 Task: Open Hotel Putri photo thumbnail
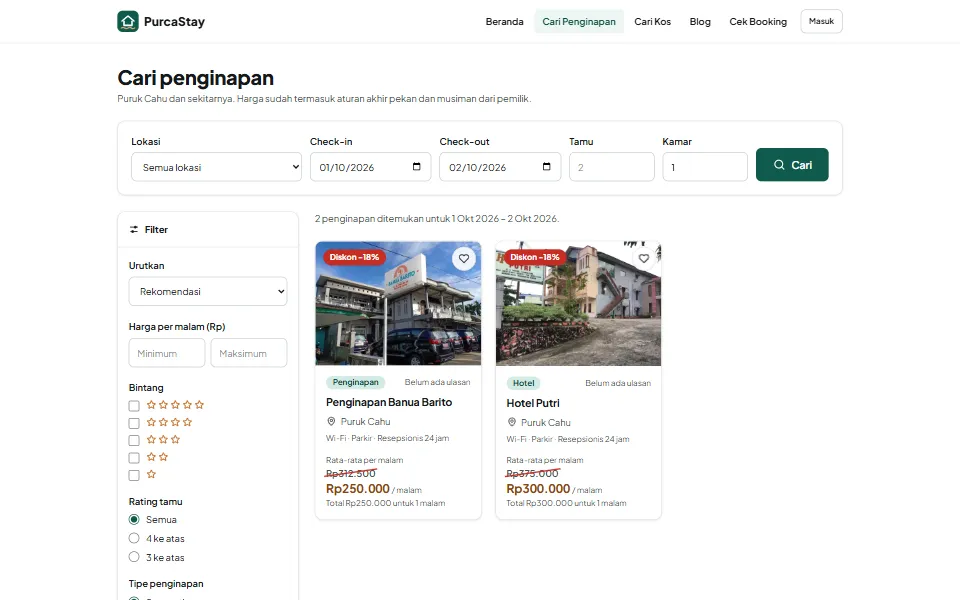(x=579, y=304)
